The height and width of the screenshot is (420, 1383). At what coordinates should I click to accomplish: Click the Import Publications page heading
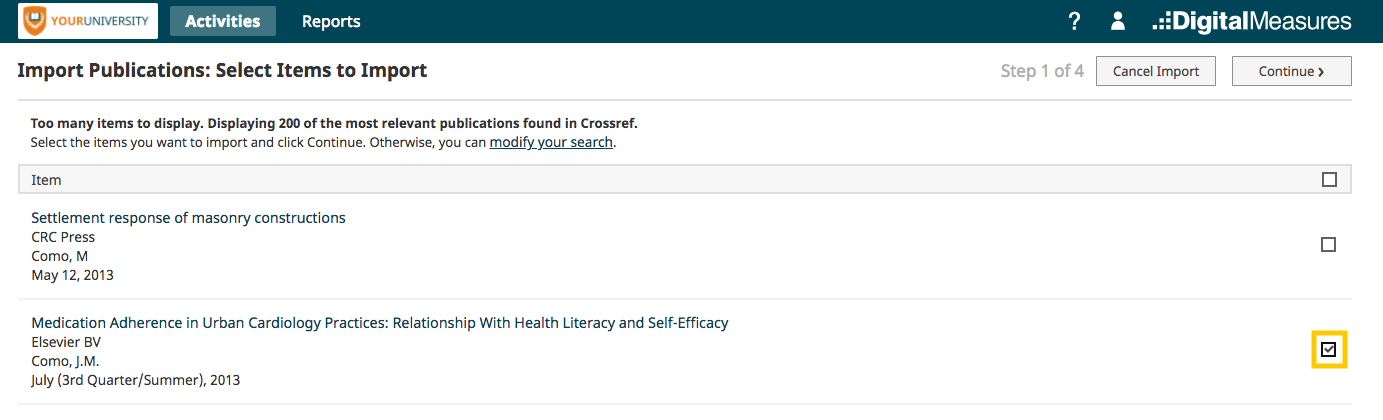(x=222, y=71)
